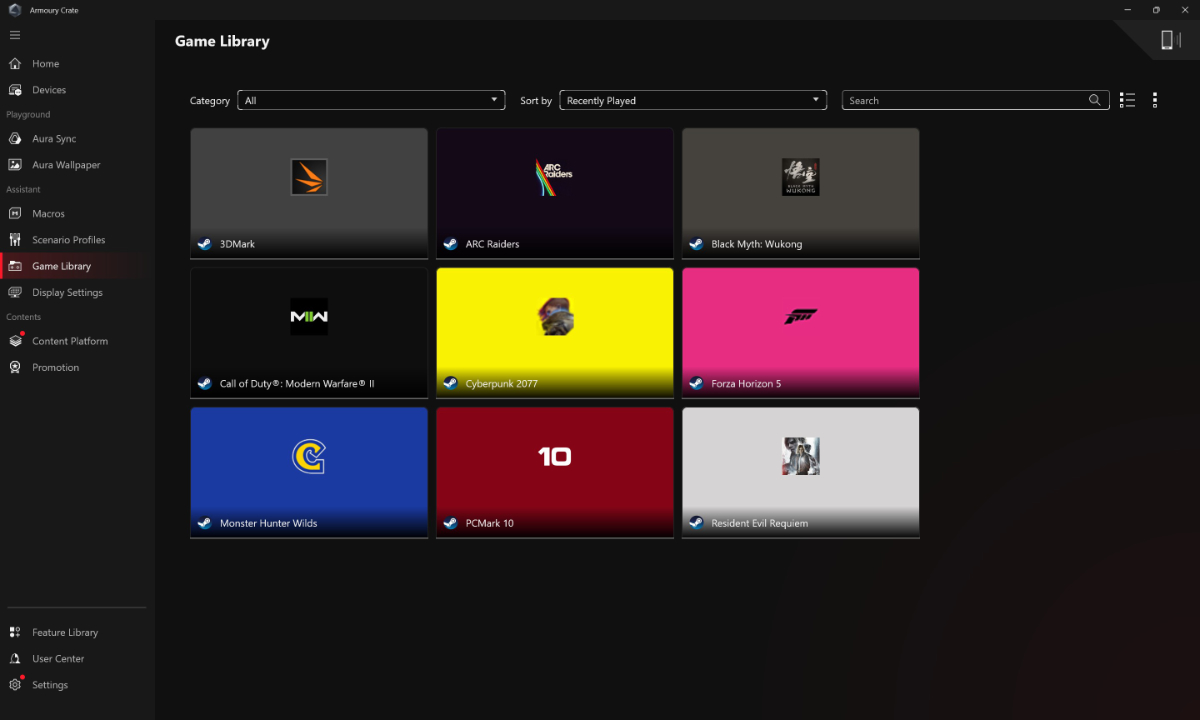
Task: Open Scenario Profiles page
Action: [68, 240]
